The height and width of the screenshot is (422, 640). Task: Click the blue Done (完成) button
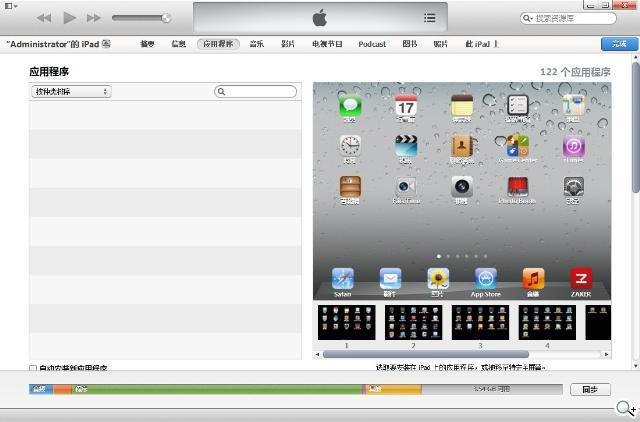tap(619, 44)
